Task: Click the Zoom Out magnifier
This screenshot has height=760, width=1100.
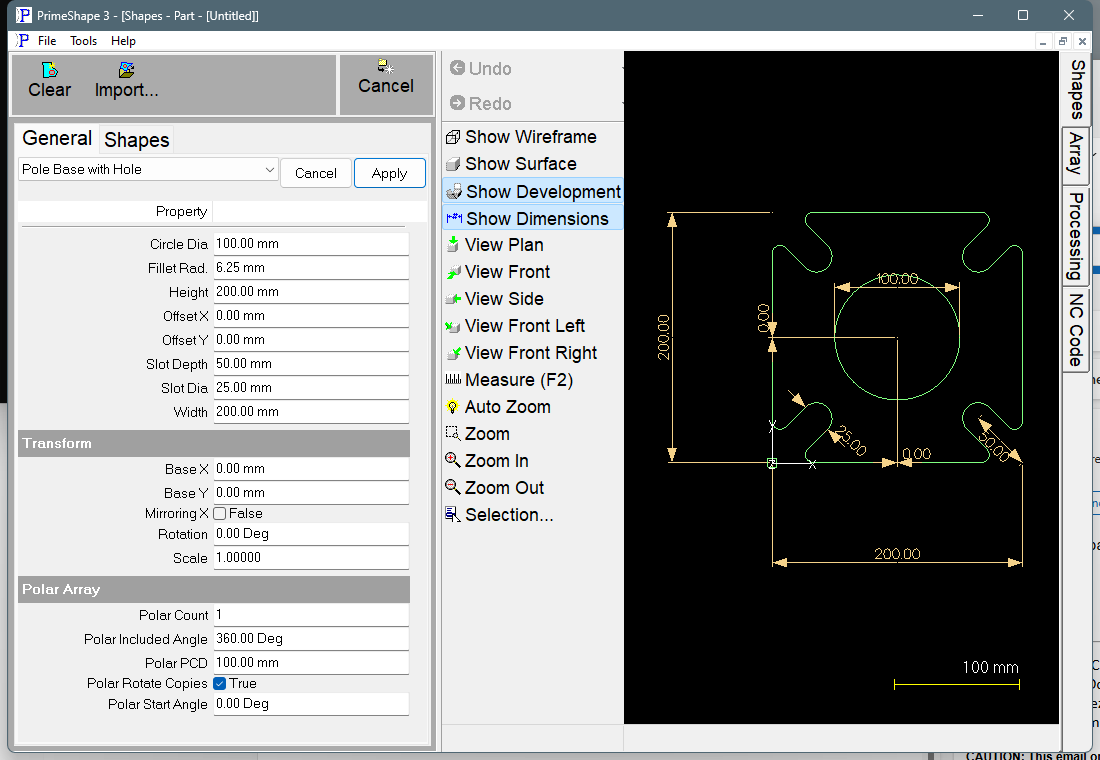Action: 453,487
